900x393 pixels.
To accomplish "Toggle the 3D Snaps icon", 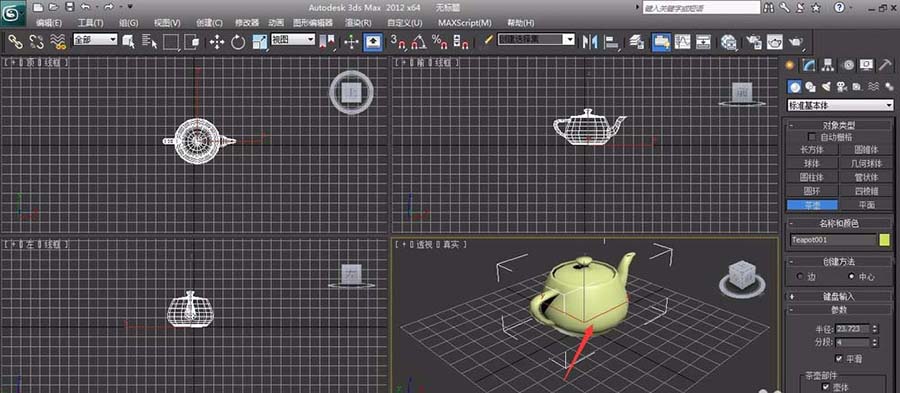I will pyautogui.click(x=398, y=41).
